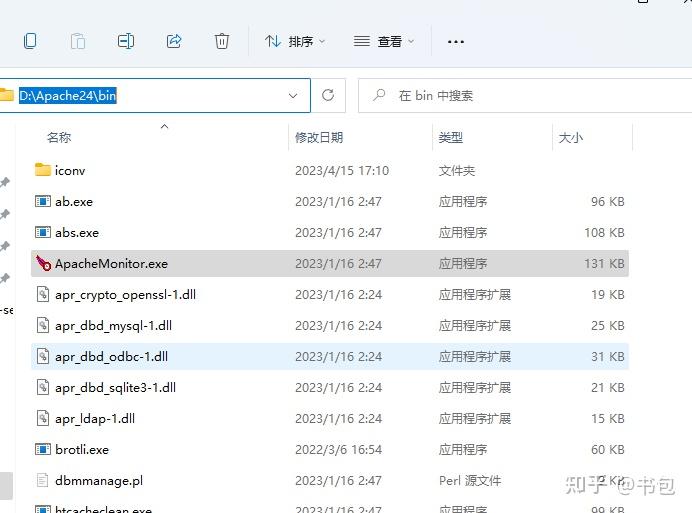Screen dimensions: 692x513
Task: Click the Delete trash icon
Action: click(222, 41)
